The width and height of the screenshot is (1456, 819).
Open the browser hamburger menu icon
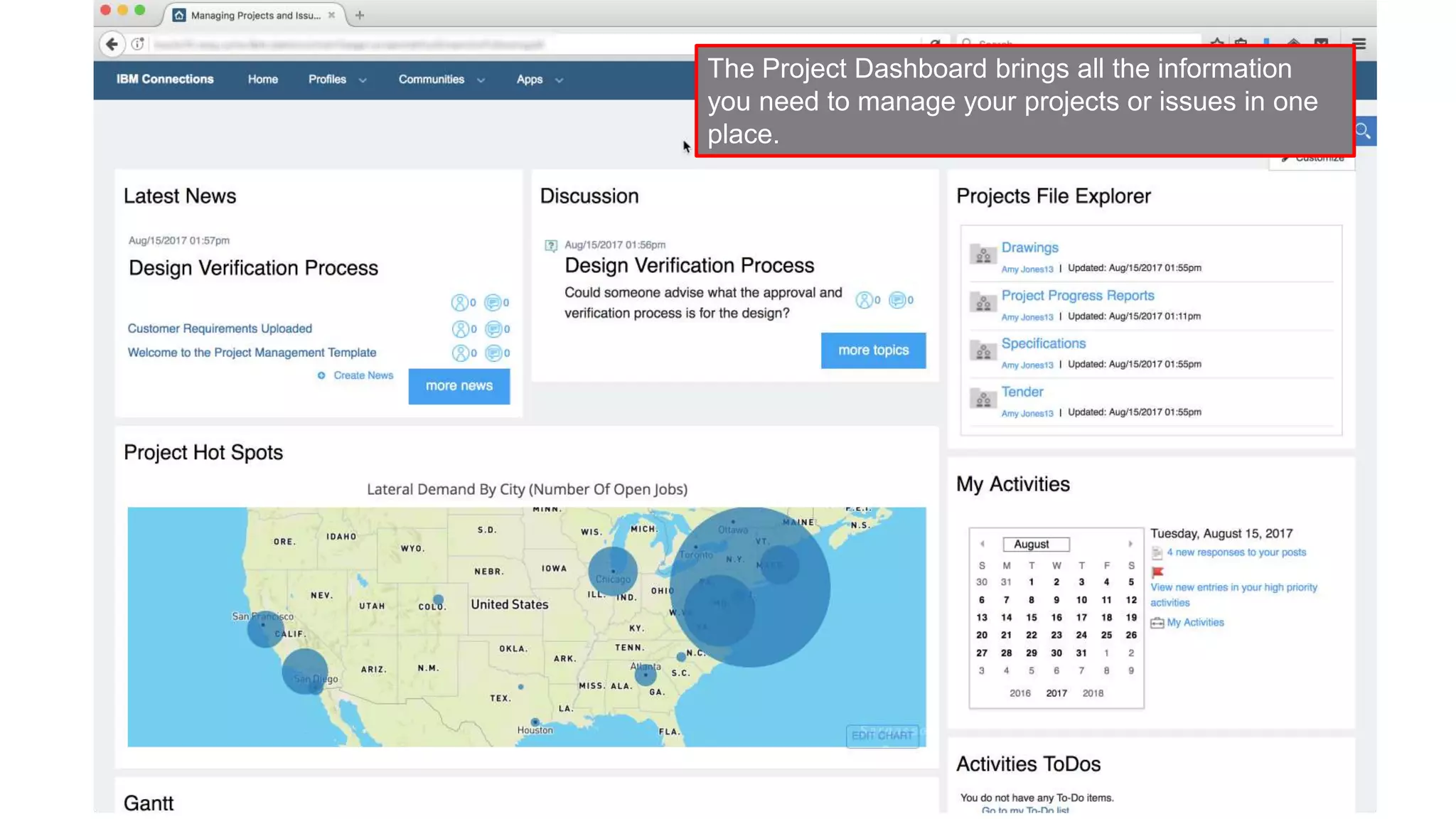1359,44
